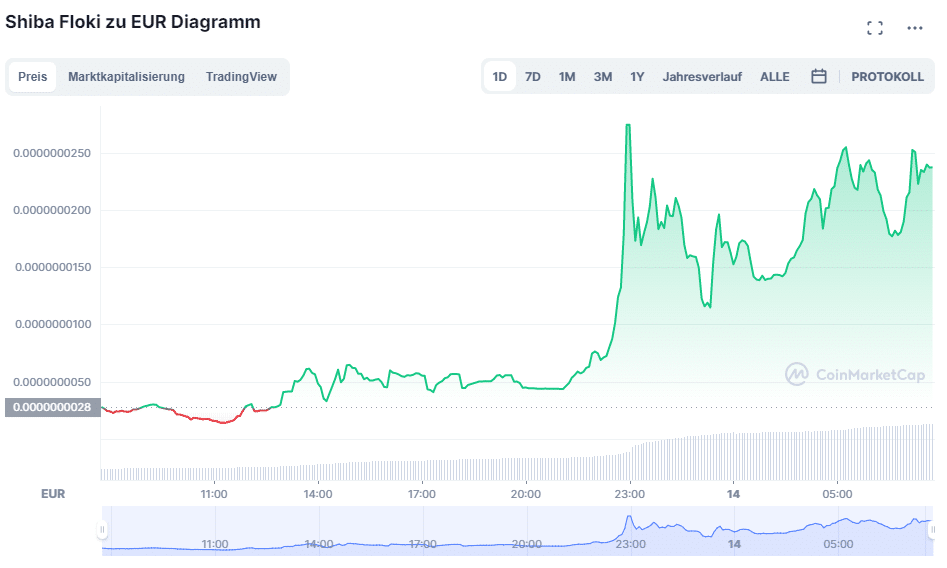Switch to Marktkapitalisierung tab
This screenshot has width=947, height=568.
(x=126, y=77)
